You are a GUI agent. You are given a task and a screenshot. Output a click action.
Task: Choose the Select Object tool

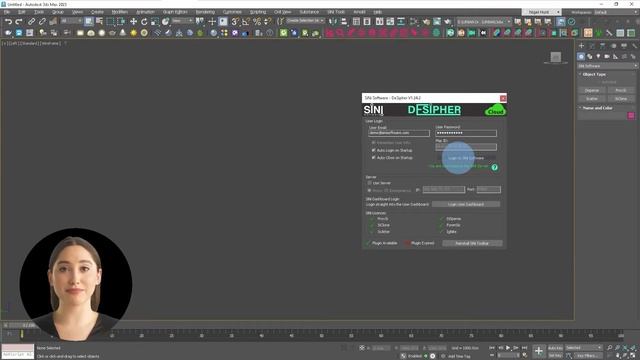pyautogui.click(x=89, y=21)
